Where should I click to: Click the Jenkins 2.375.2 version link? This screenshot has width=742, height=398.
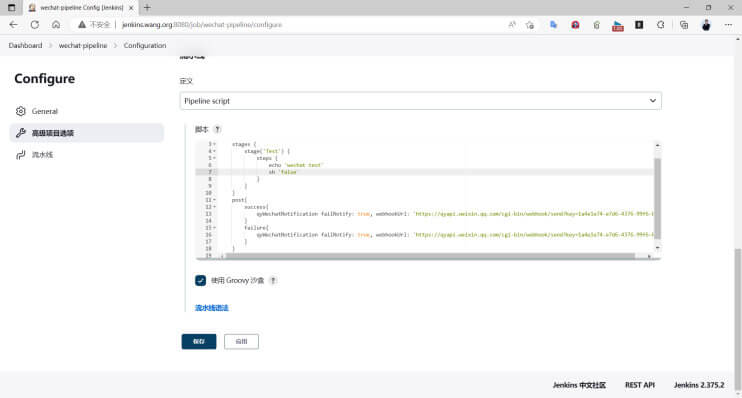pos(699,385)
